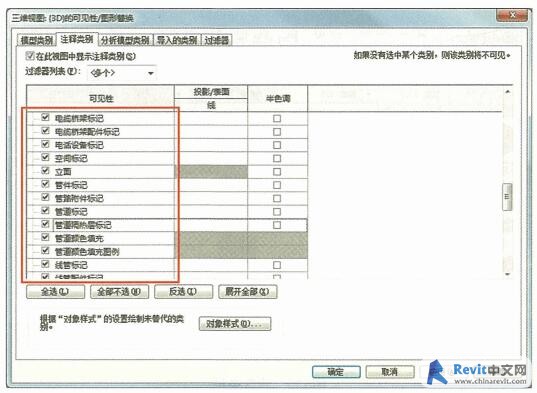Click the category list scrollbar down arrow
Screen dimensions: 537x393
pos(508,274)
